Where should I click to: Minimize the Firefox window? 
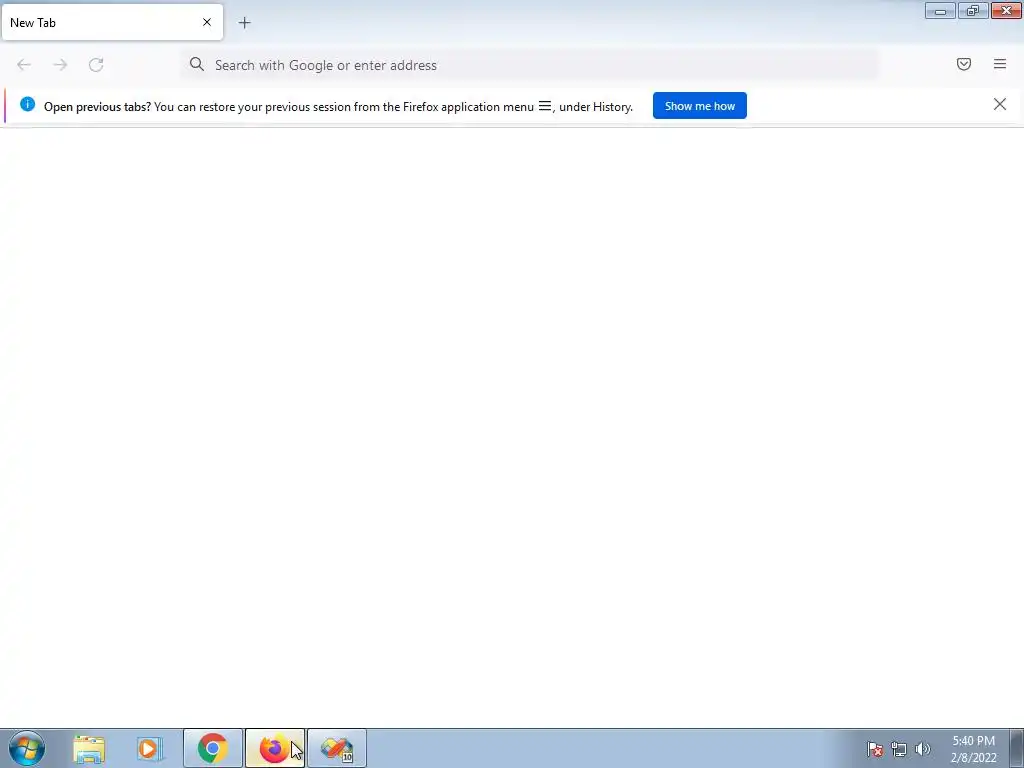pyautogui.click(x=940, y=10)
